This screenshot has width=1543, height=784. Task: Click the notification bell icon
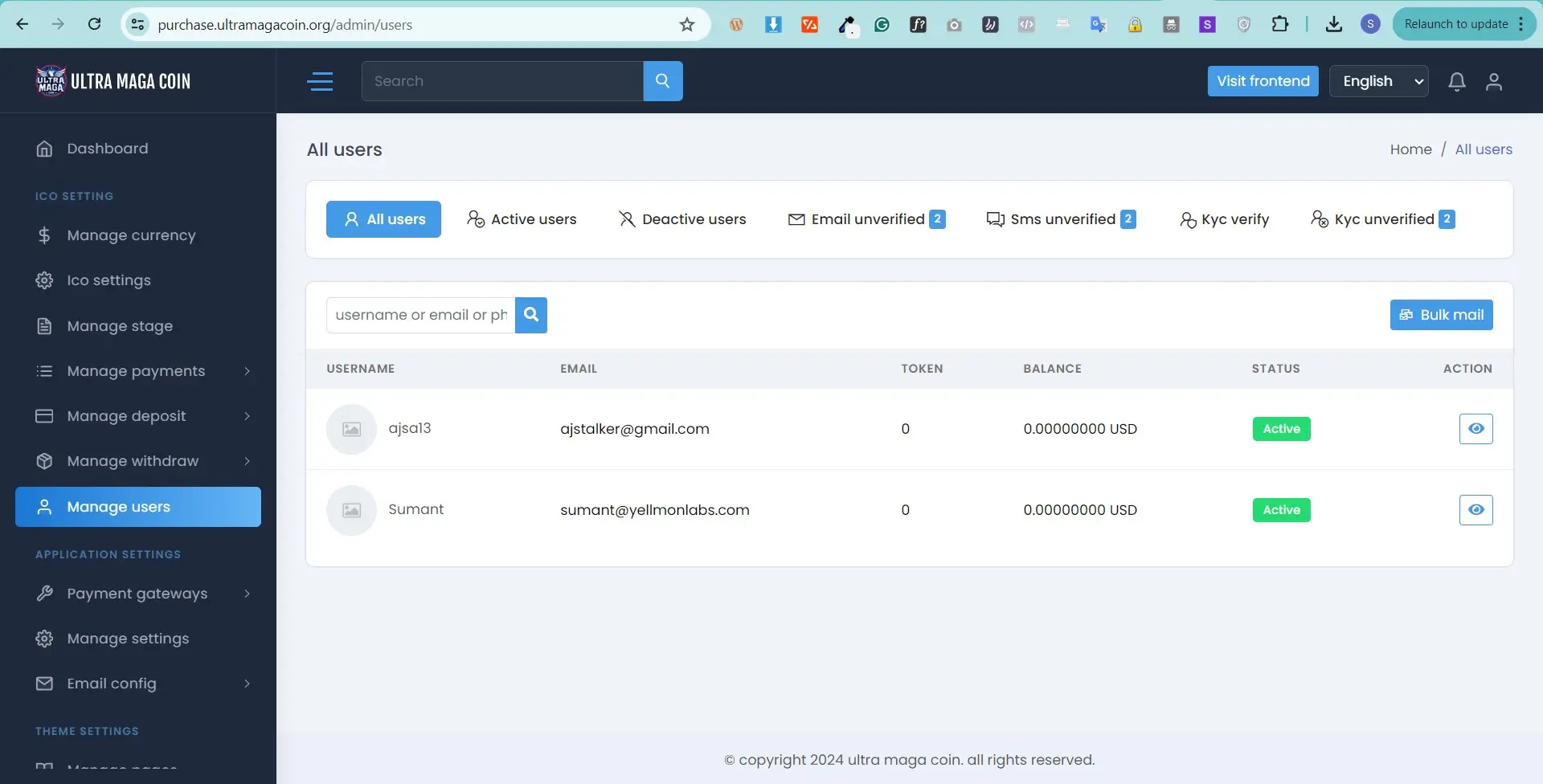(1456, 82)
